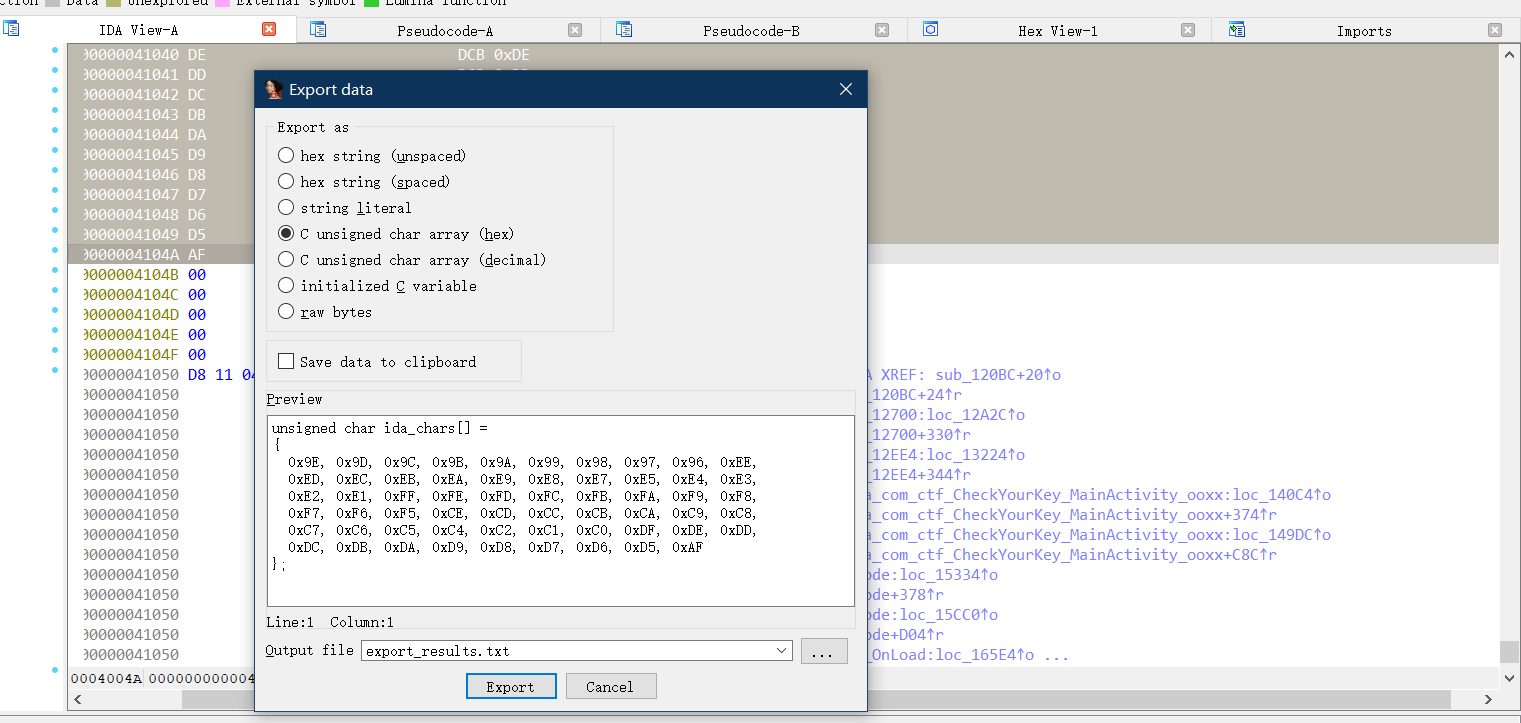The width and height of the screenshot is (1521, 723).
Task: Close the Pseudocode-B tab
Action: coord(882,30)
